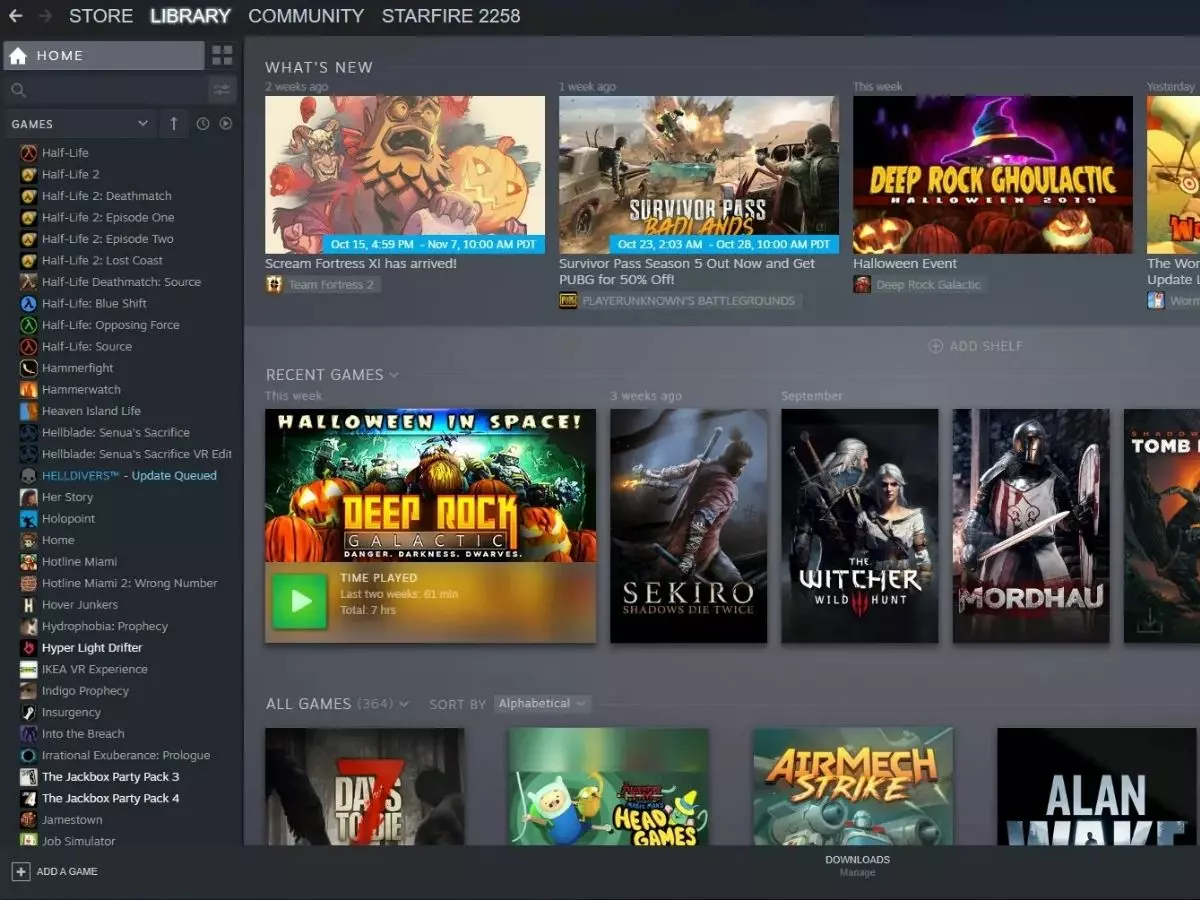Open the COMMUNITY menu
This screenshot has width=1200, height=900.
[306, 15]
